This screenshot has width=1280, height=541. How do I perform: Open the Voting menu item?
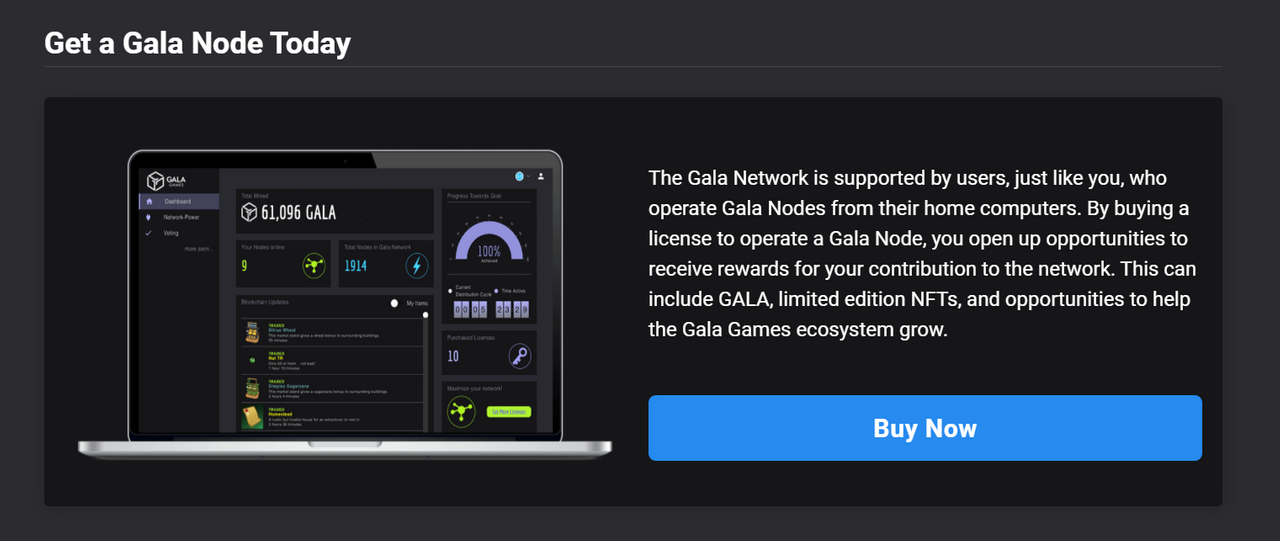[171, 232]
